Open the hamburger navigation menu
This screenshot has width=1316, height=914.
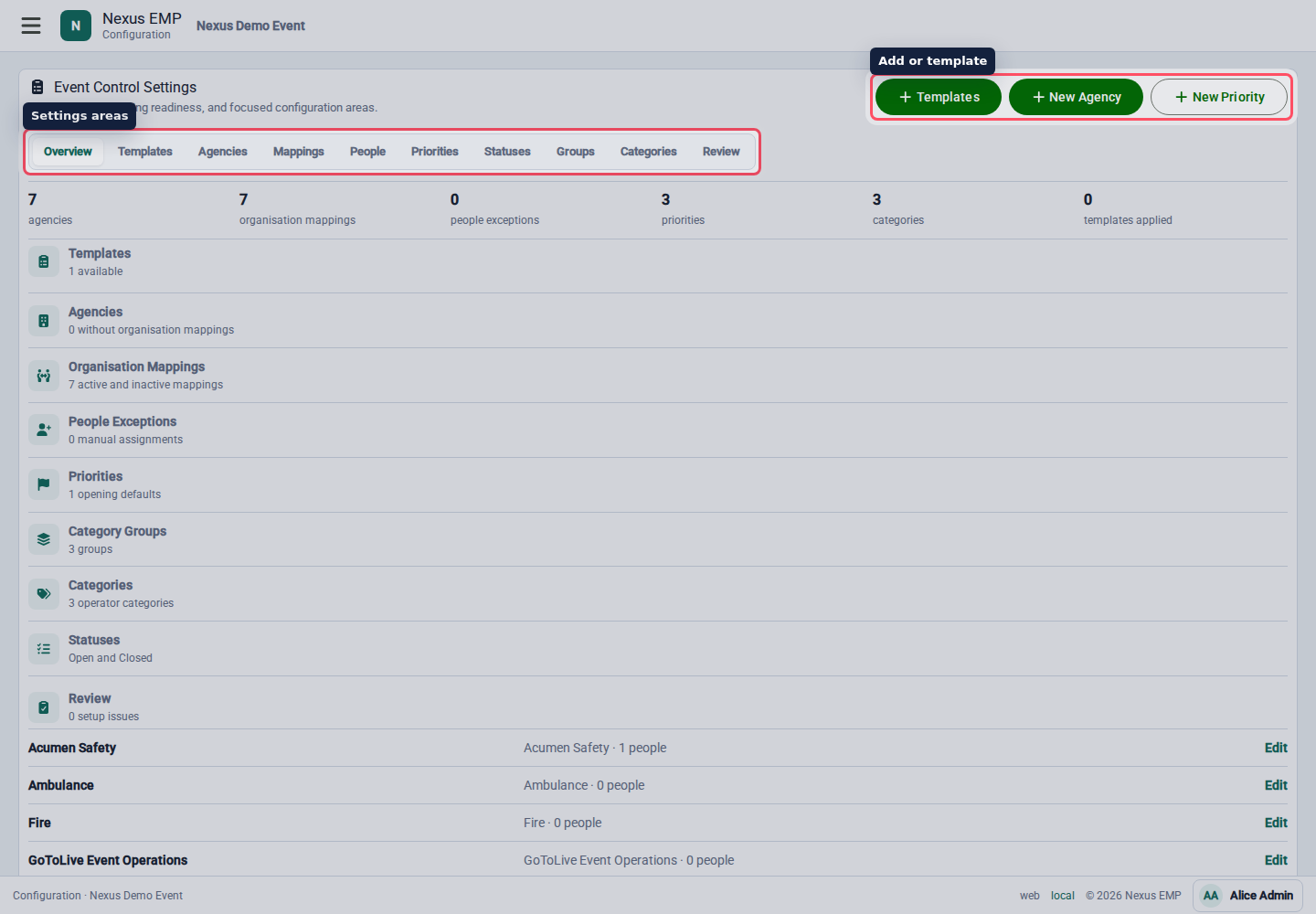pos(31,26)
